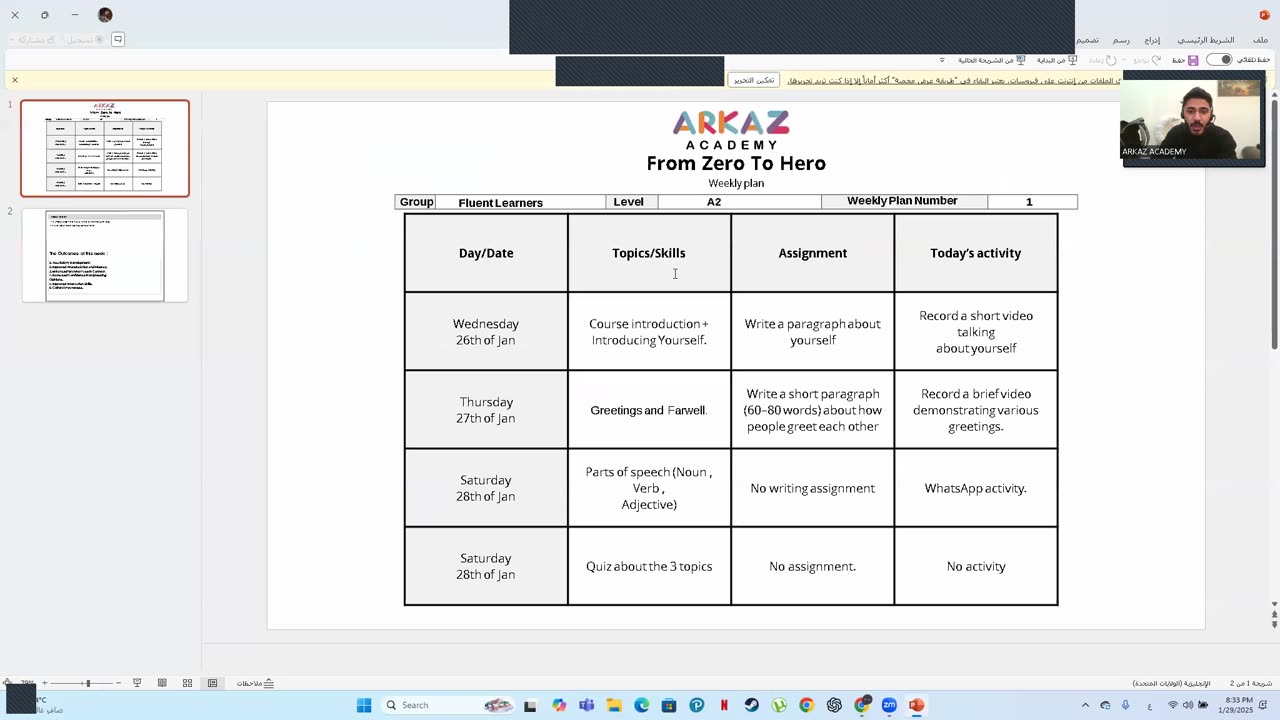Open the Windows Start menu
The width and height of the screenshot is (1280, 720).
pyautogui.click(x=364, y=705)
